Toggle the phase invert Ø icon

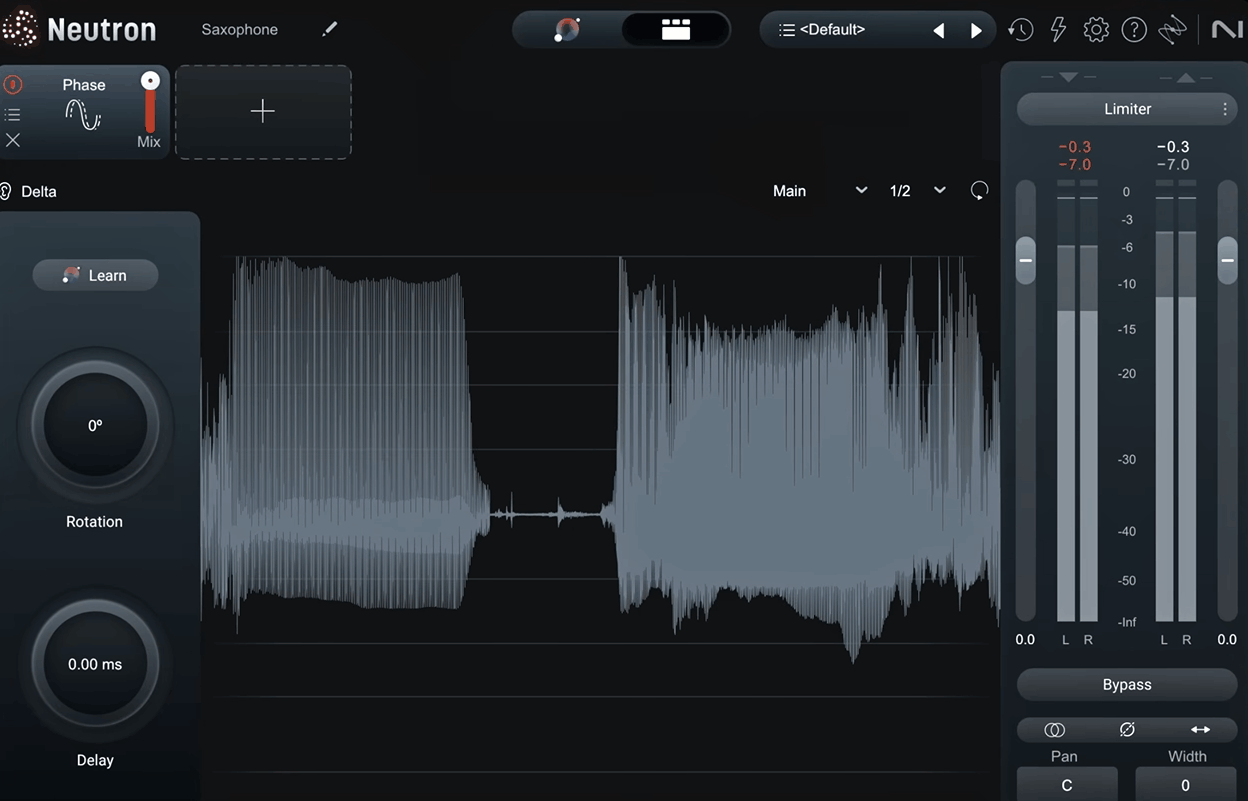[1127, 730]
